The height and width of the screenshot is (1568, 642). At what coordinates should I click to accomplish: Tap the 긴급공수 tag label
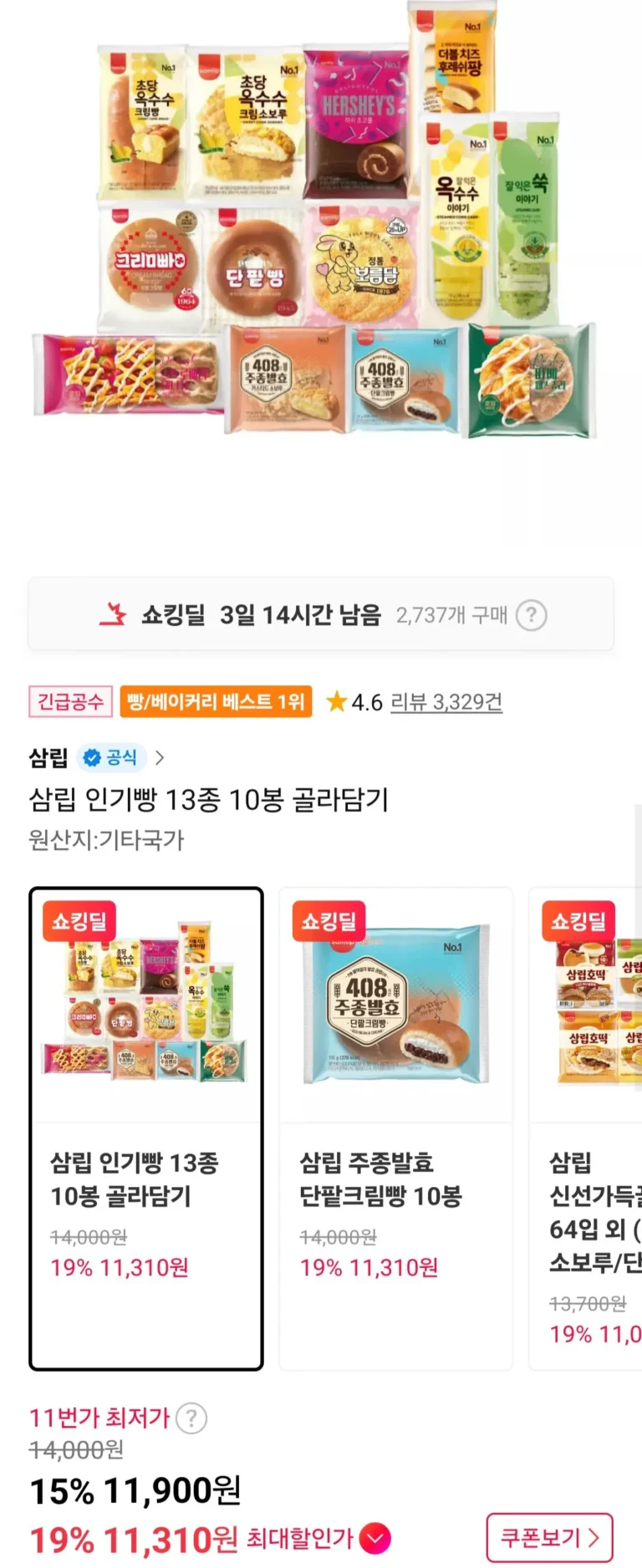[70, 701]
